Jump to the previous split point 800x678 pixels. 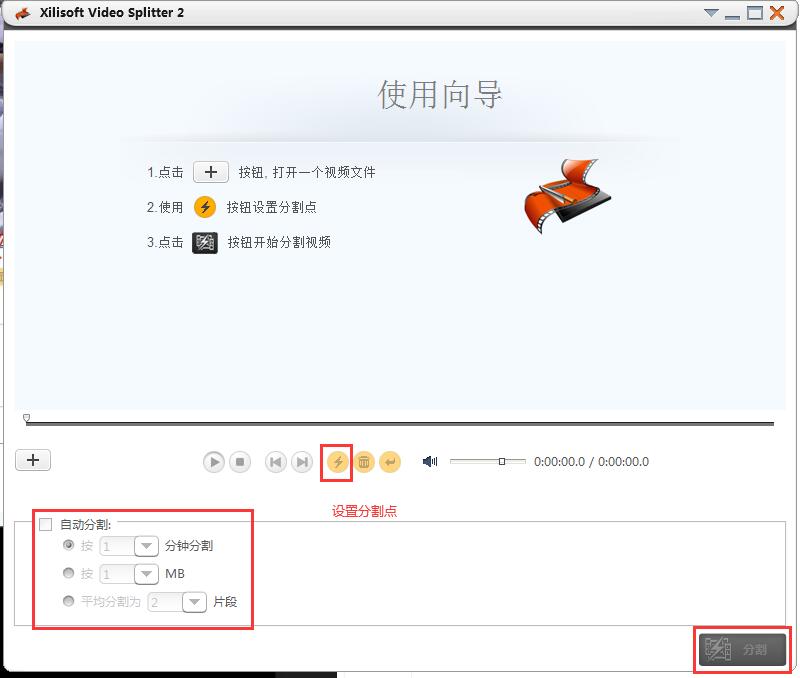click(x=276, y=462)
